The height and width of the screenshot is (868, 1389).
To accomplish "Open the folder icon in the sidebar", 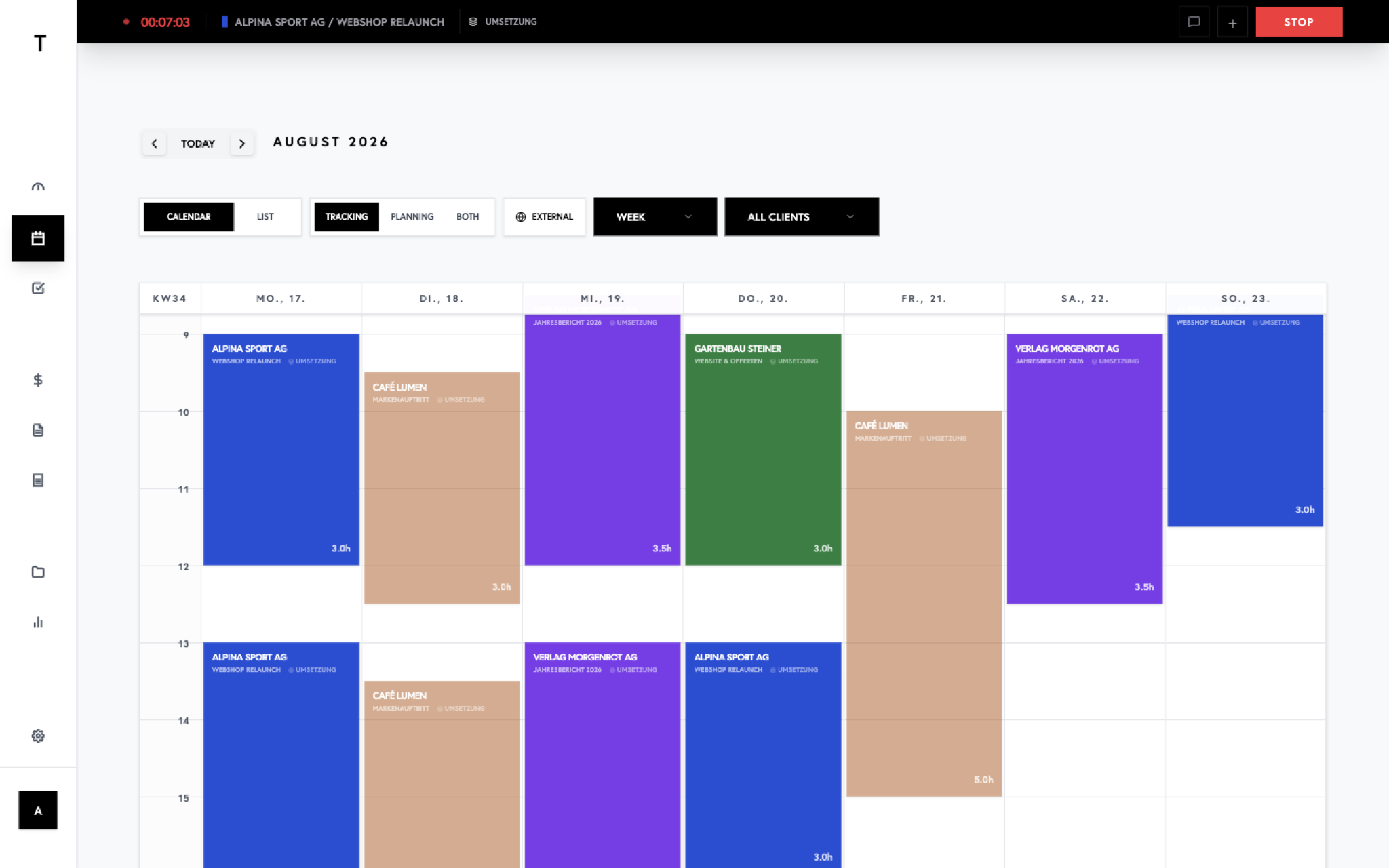I will pos(38,572).
